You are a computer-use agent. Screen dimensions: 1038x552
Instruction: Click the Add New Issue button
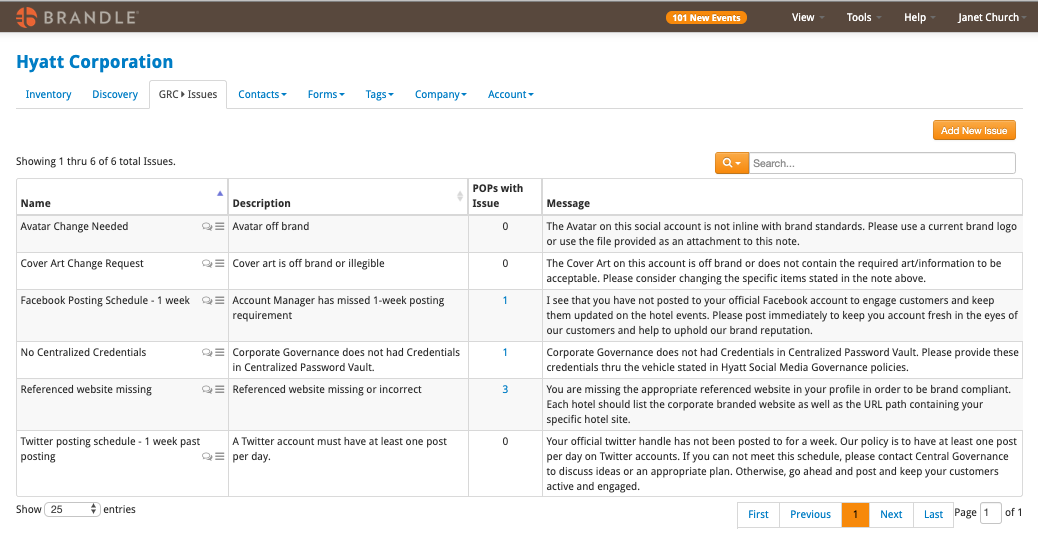(x=974, y=130)
